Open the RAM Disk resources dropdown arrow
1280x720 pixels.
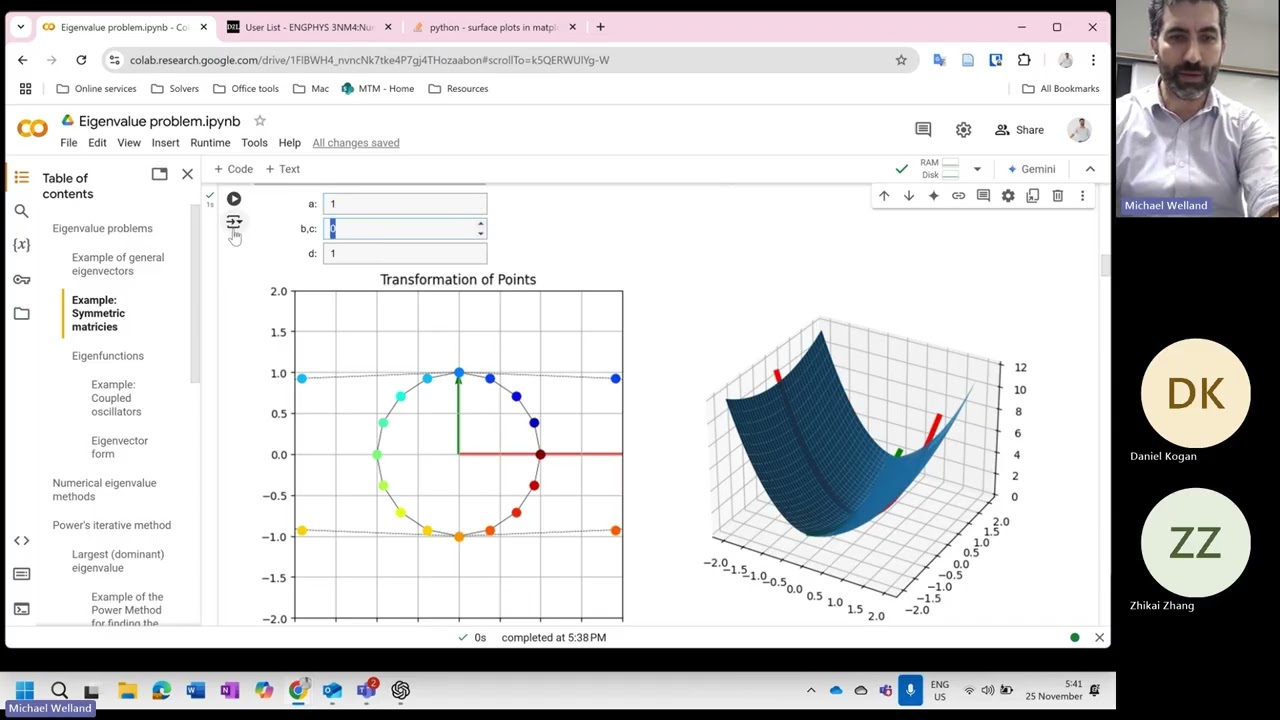pos(977,169)
